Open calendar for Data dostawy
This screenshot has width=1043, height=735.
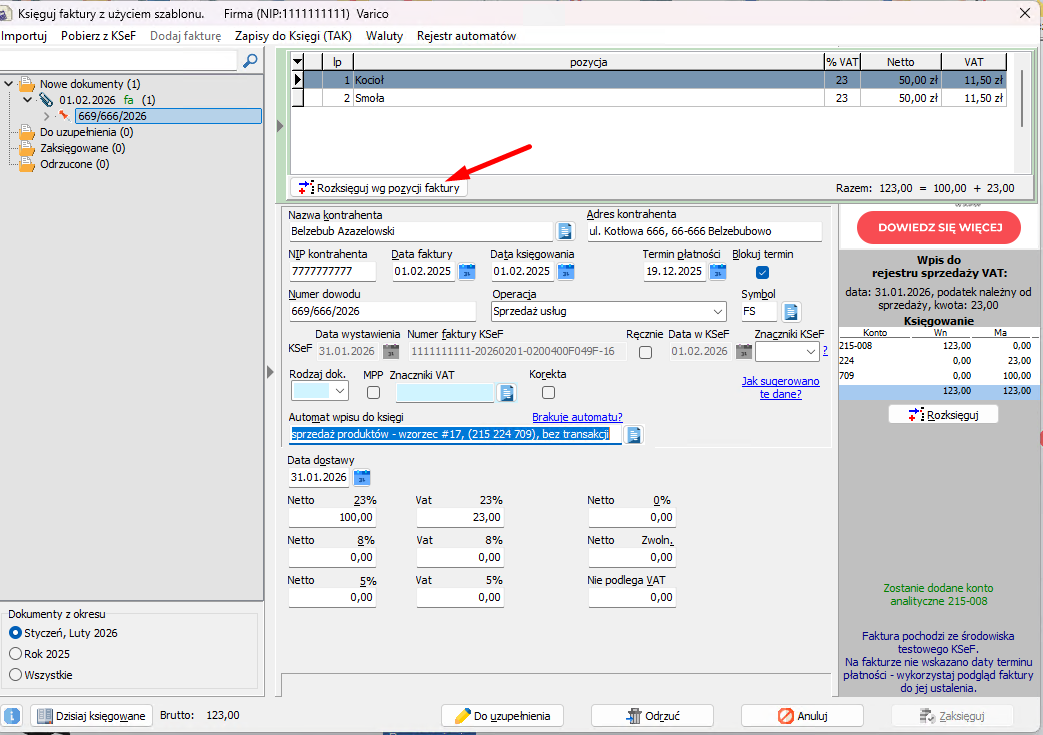pyautogui.click(x=362, y=478)
